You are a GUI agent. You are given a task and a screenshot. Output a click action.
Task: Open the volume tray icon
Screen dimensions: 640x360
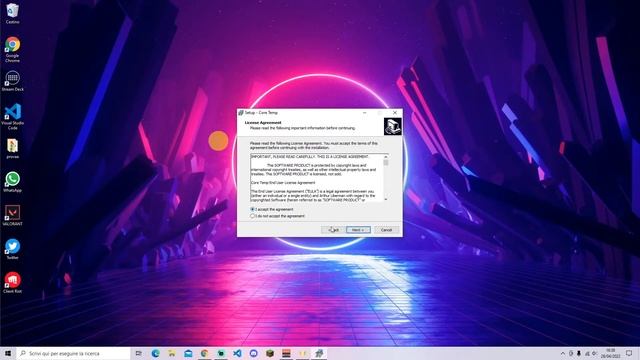click(x=595, y=353)
